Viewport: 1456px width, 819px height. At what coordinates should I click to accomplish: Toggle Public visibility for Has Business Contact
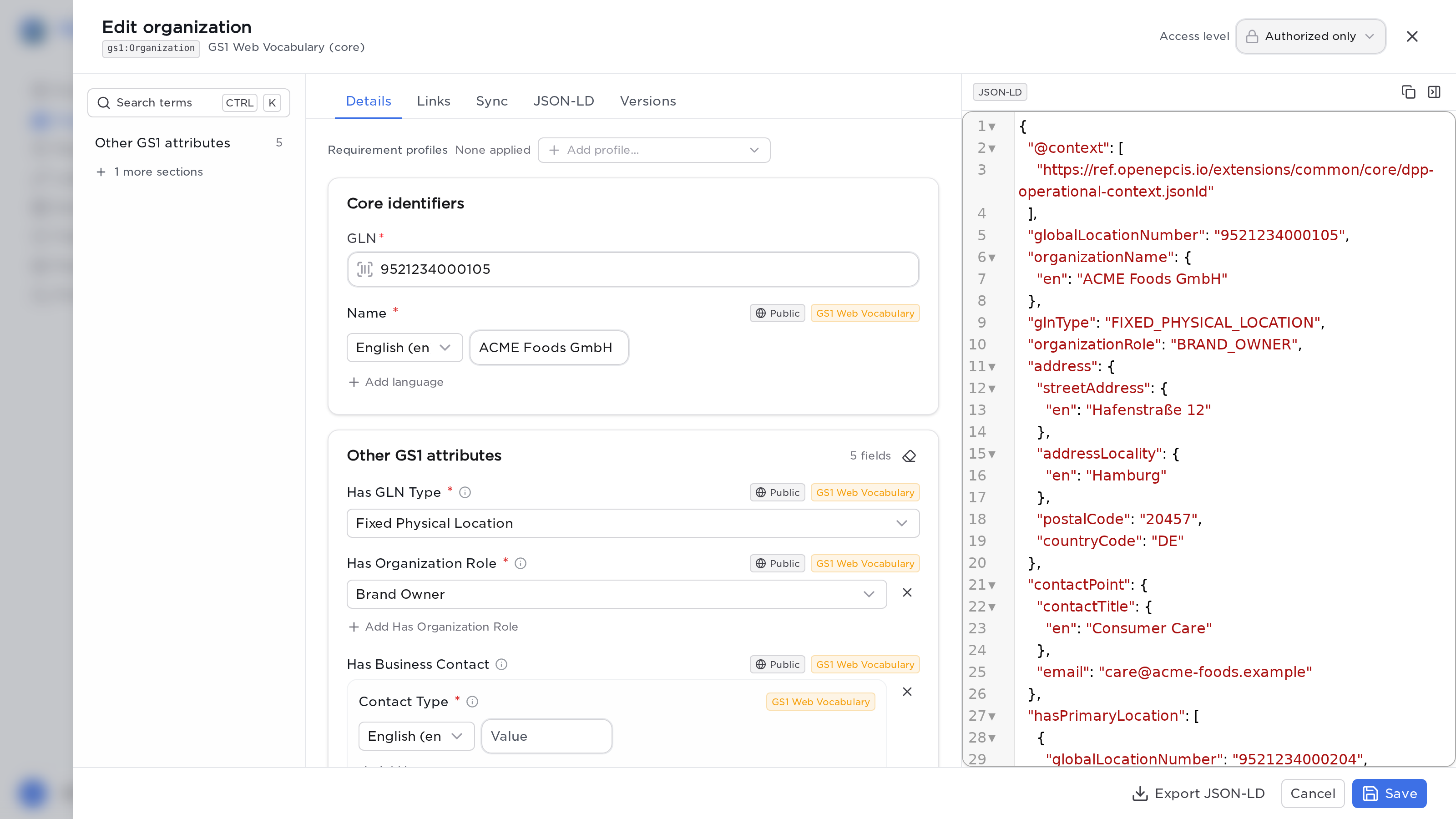(777, 665)
